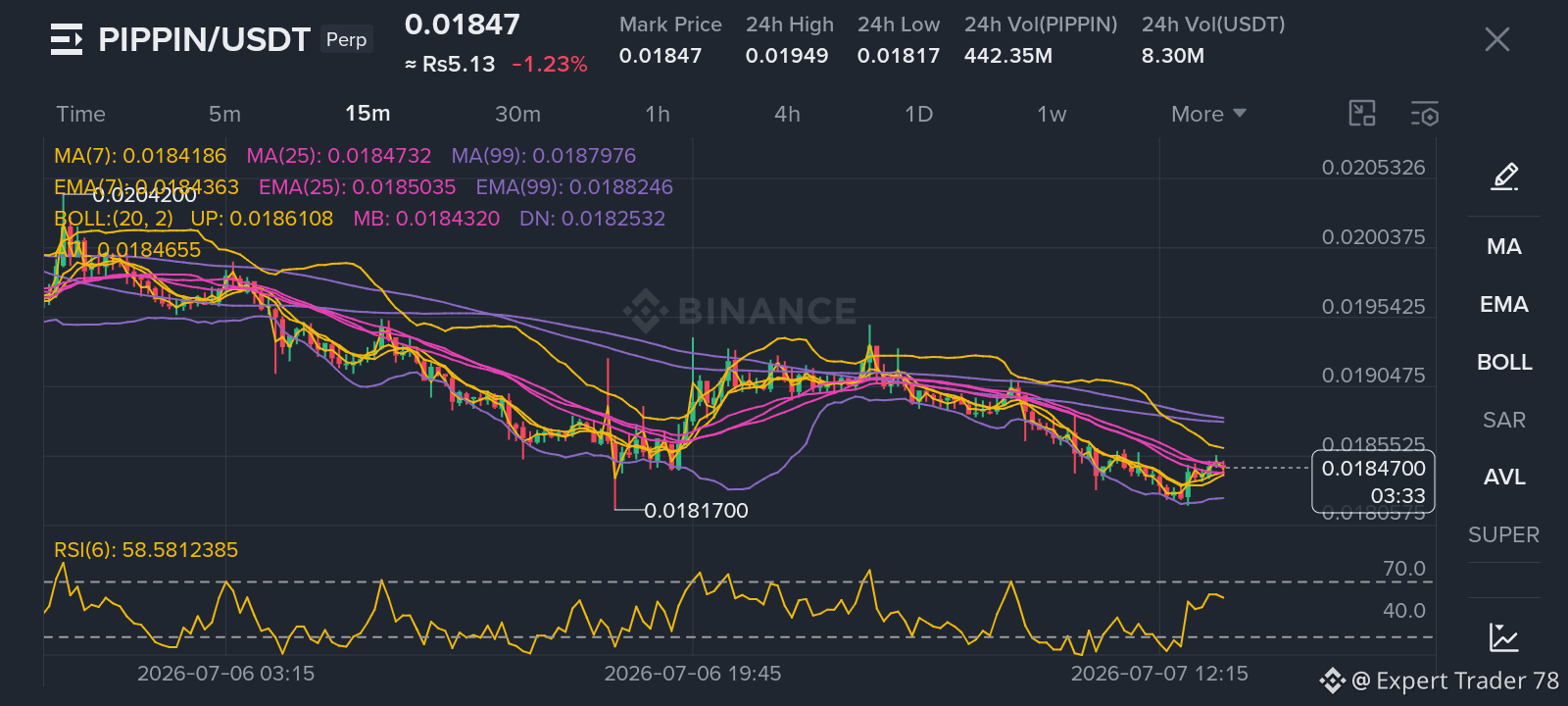The image size is (1568, 706).
Task: Click the 0.0200375 price axis label
Action: pyautogui.click(x=1373, y=237)
